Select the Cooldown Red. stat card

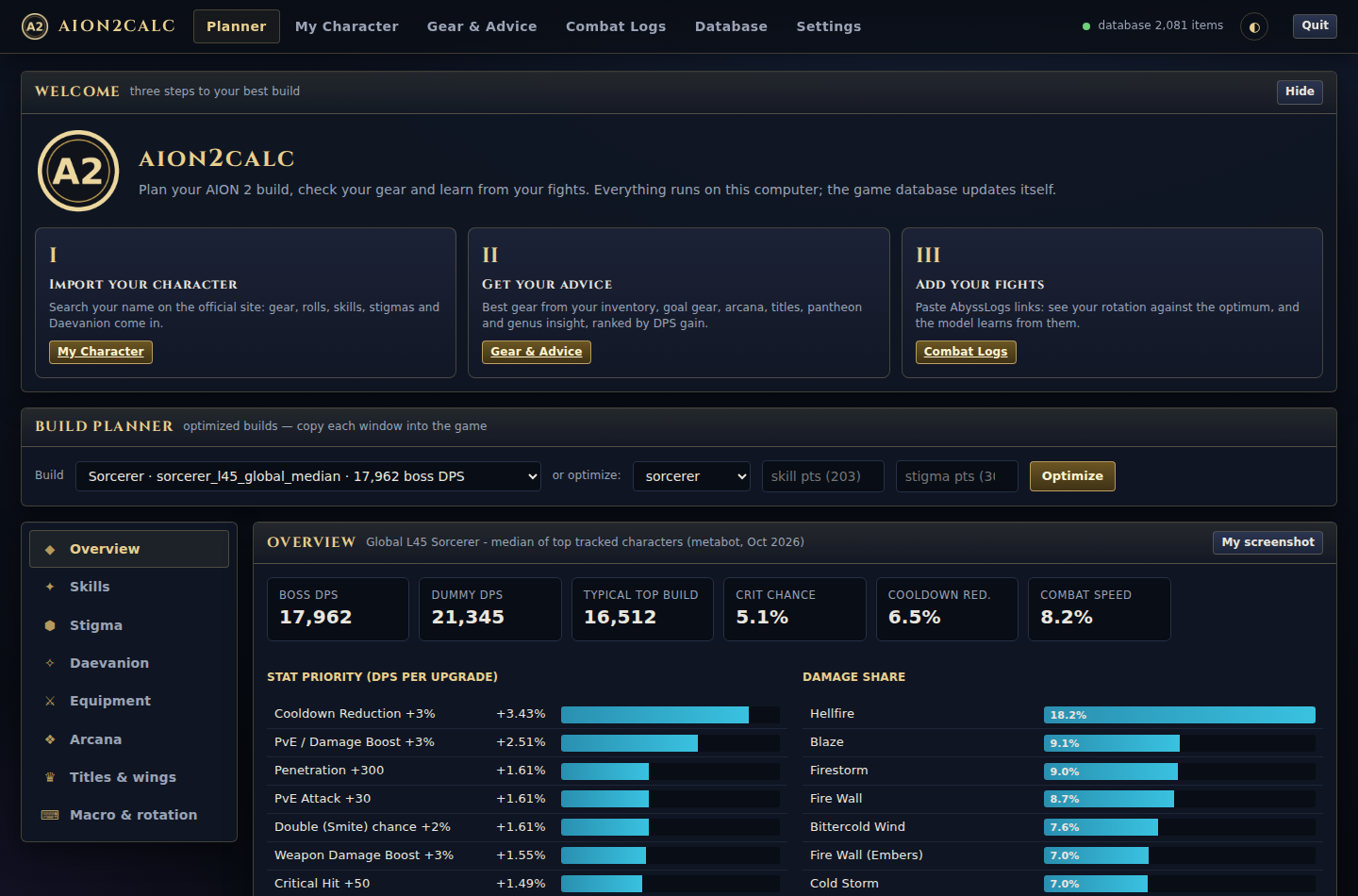(x=947, y=609)
